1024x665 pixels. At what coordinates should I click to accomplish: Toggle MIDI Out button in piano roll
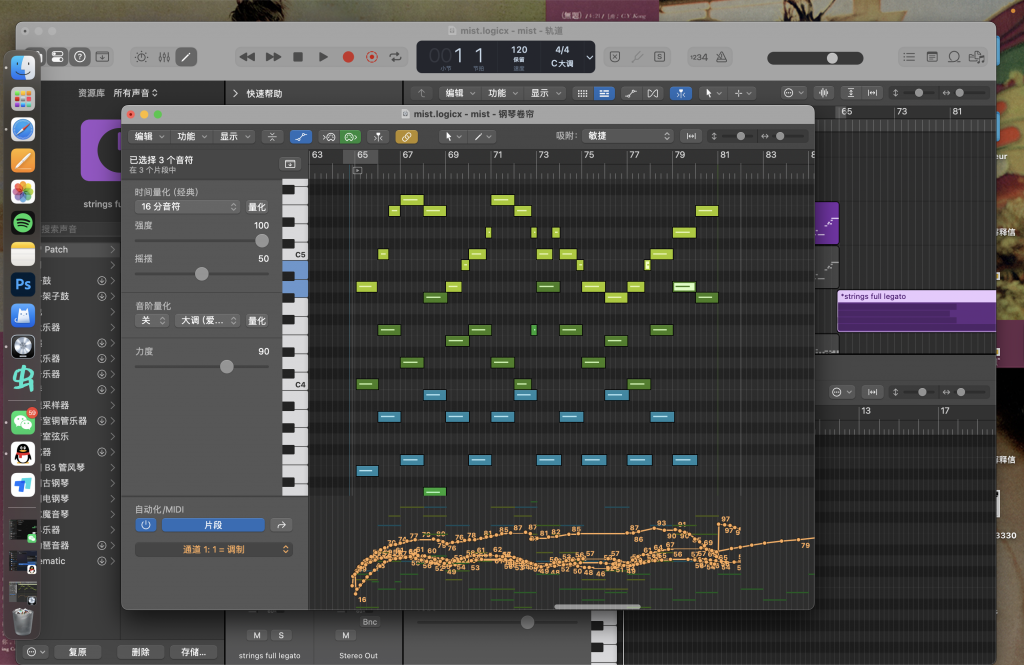(350, 136)
